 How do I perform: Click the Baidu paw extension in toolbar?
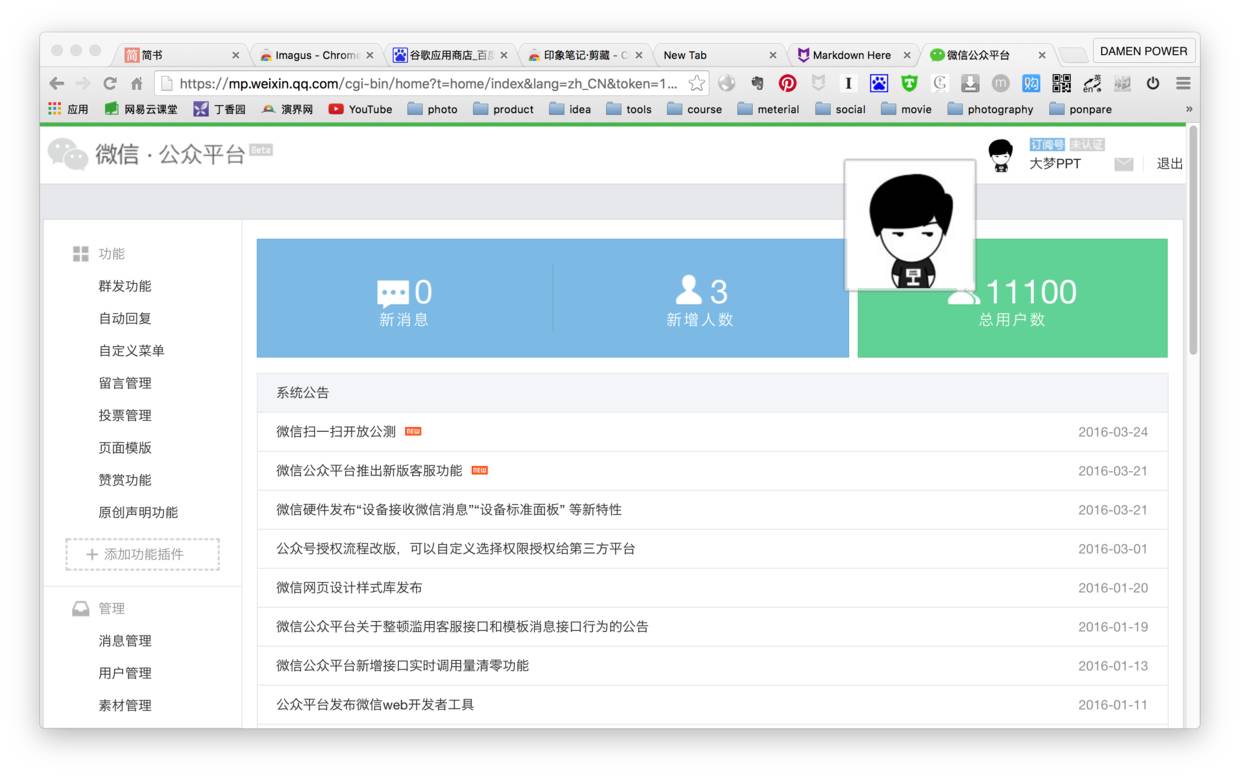pyautogui.click(x=878, y=84)
